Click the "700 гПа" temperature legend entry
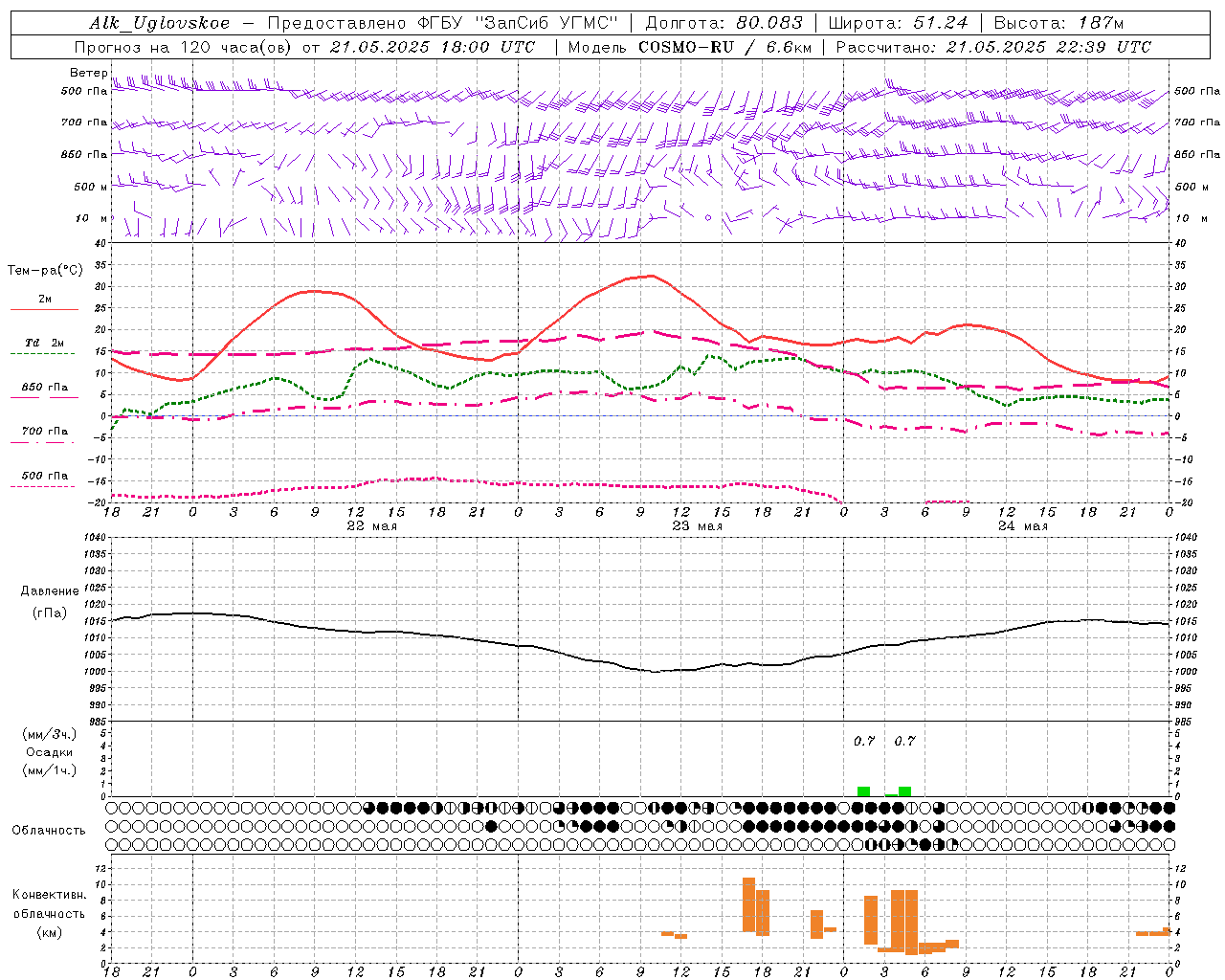The height and width of the screenshot is (980, 1225). coord(45,432)
